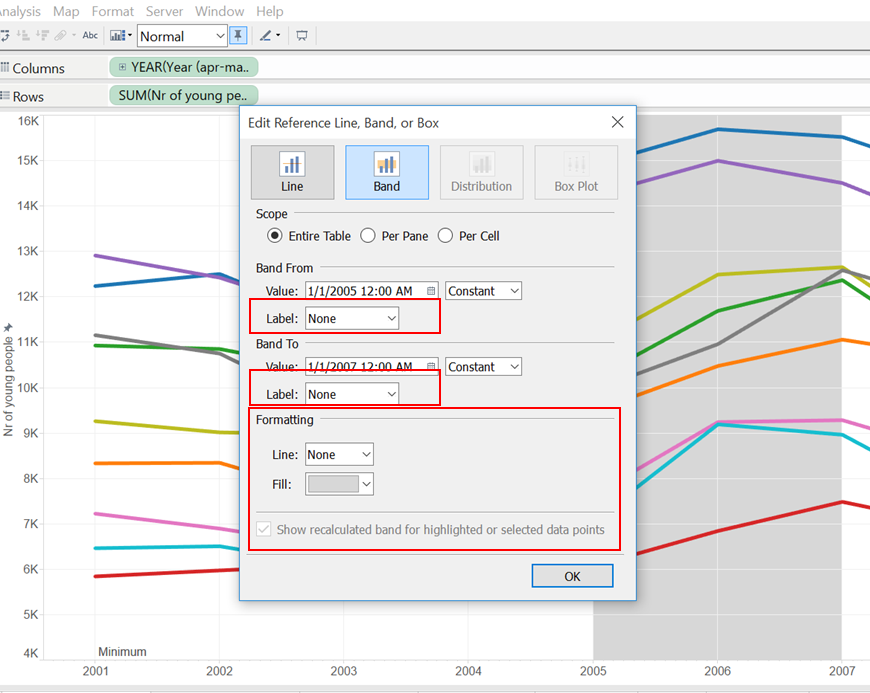
Task: Toggle the Fix axes pin icon
Action: [x=238, y=36]
